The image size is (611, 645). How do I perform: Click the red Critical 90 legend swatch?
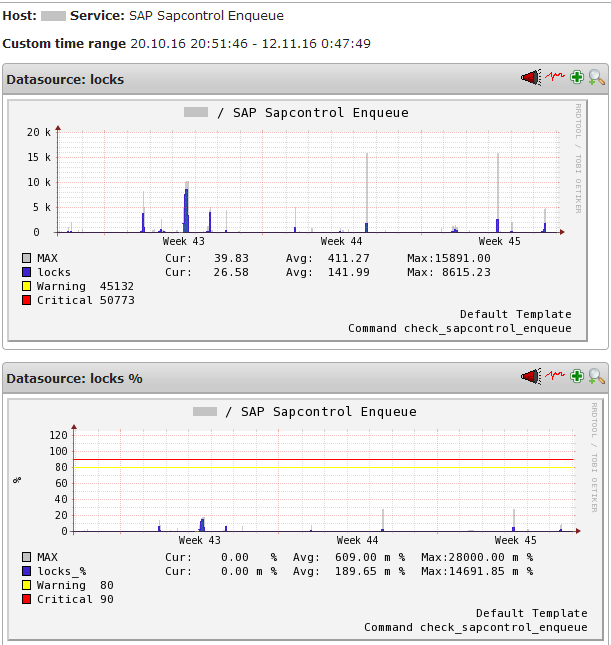click(x=27, y=599)
